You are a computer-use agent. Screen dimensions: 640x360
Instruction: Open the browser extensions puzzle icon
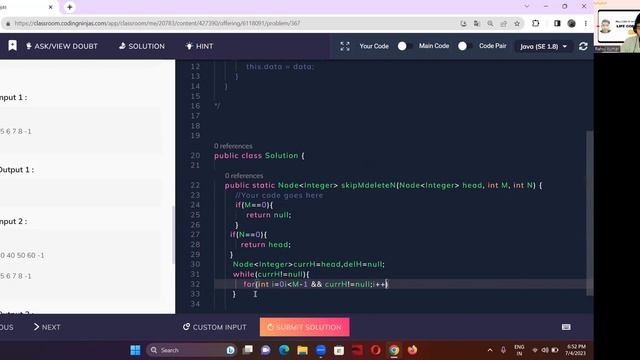pos(536,23)
